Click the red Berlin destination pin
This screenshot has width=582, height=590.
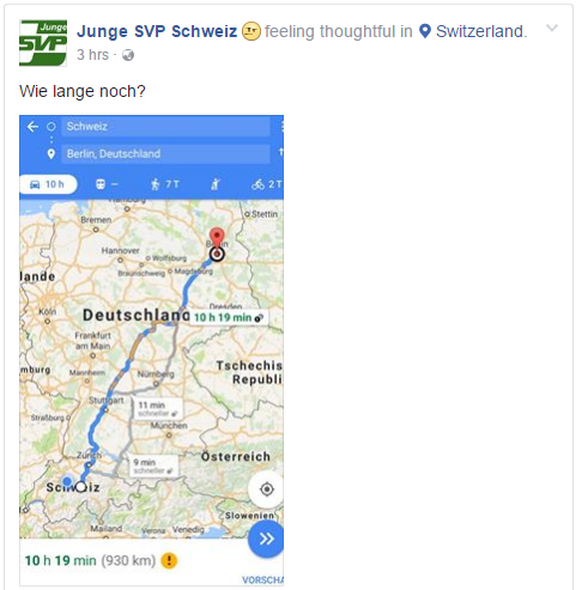point(217,239)
